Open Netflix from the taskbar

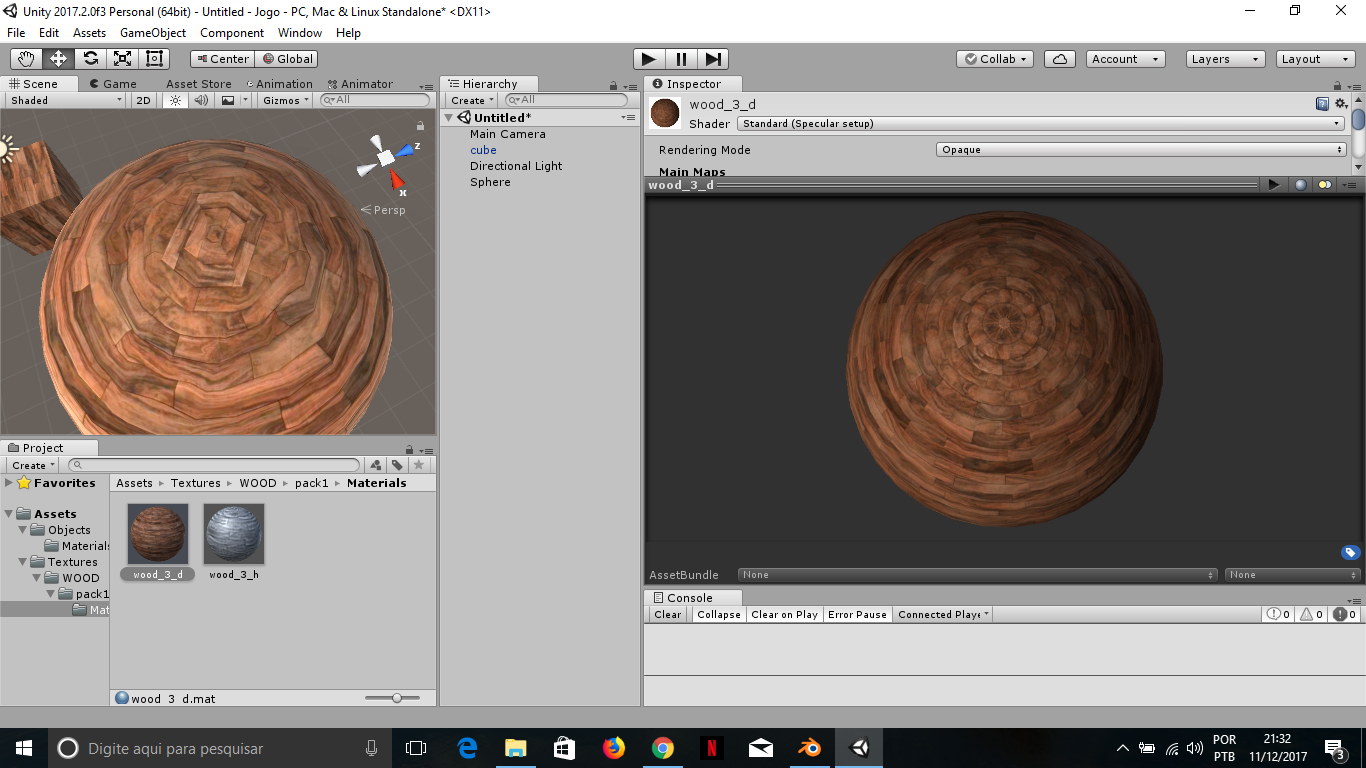pos(711,748)
